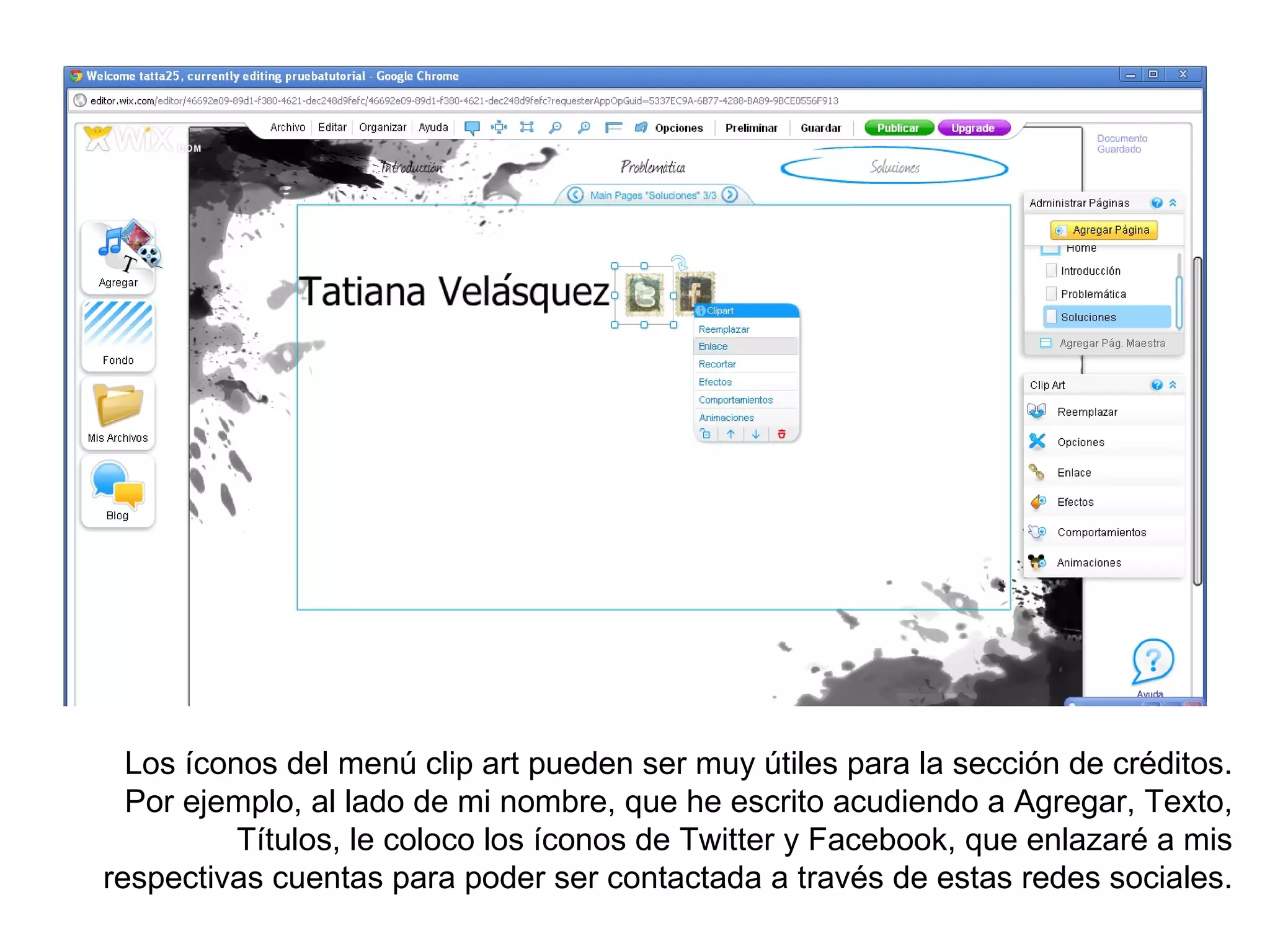Image resolution: width=1270 pixels, height=952 pixels.
Task: Click the Soluciones site navigation item
Action: 894,167
